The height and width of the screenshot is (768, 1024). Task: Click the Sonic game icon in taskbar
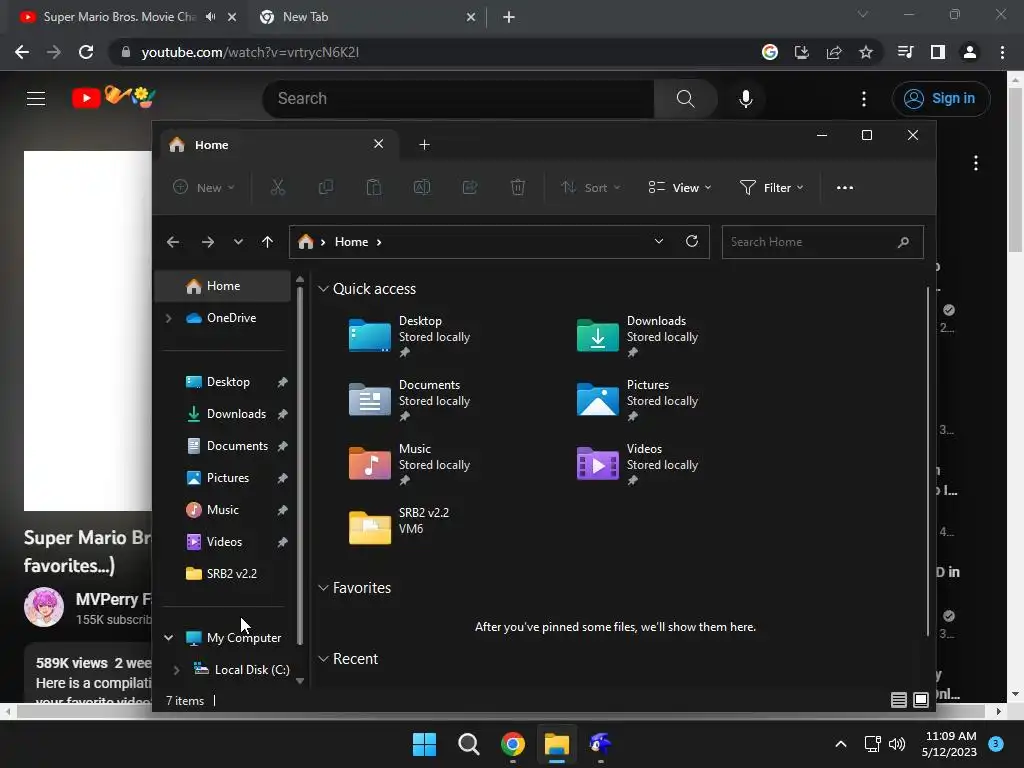pyautogui.click(x=600, y=744)
